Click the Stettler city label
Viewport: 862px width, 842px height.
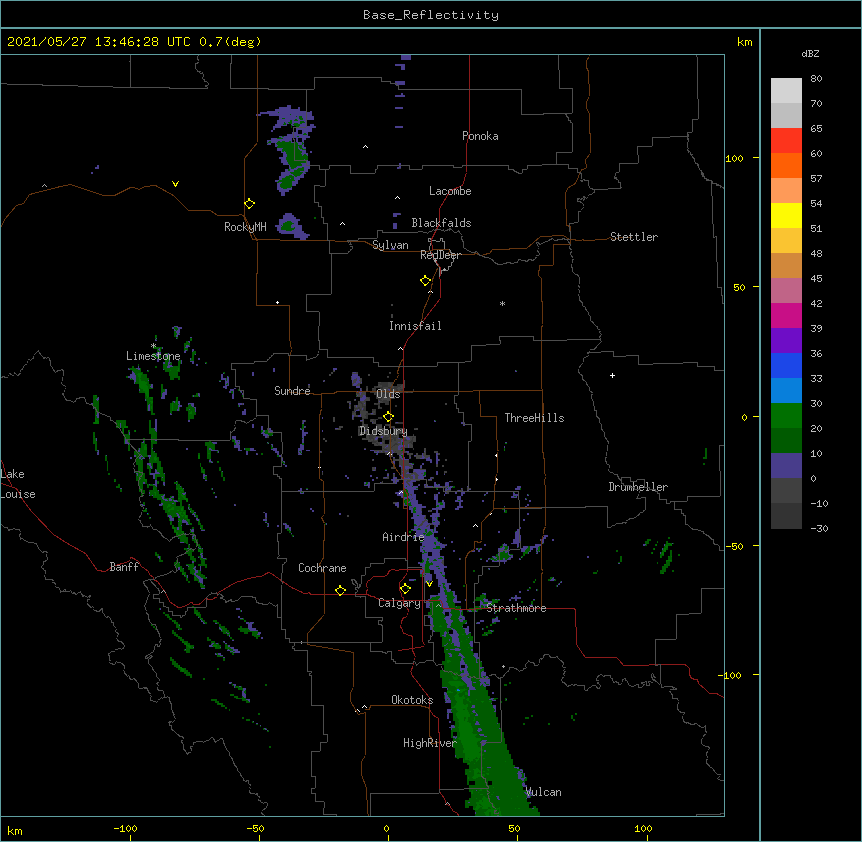coord(634,237)
